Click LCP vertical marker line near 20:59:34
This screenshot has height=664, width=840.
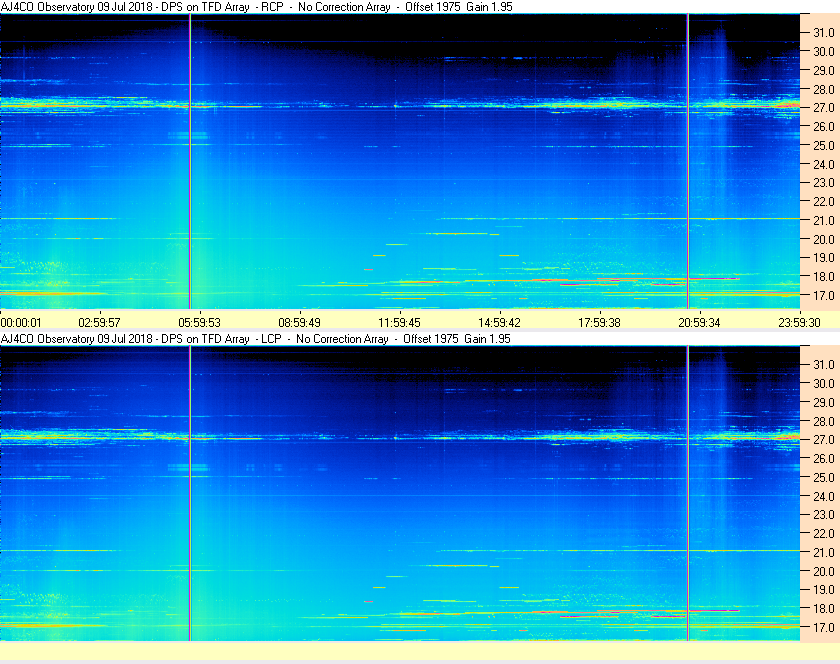(x=687, y=493)
